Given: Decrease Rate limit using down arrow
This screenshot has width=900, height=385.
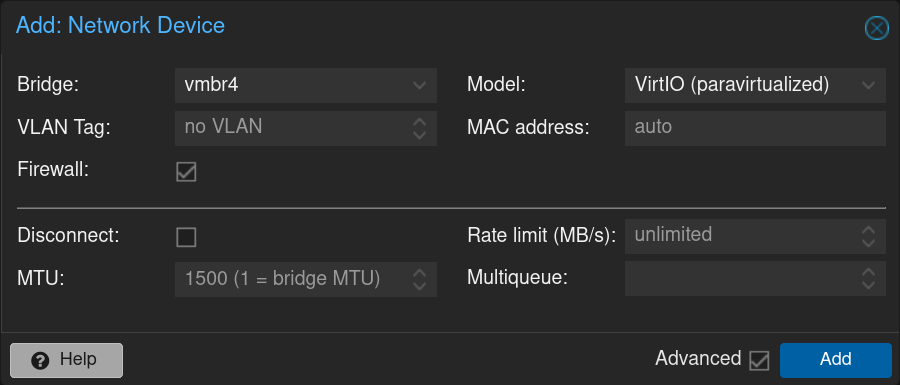Looking at the screenshot, I should pos(868,243).
